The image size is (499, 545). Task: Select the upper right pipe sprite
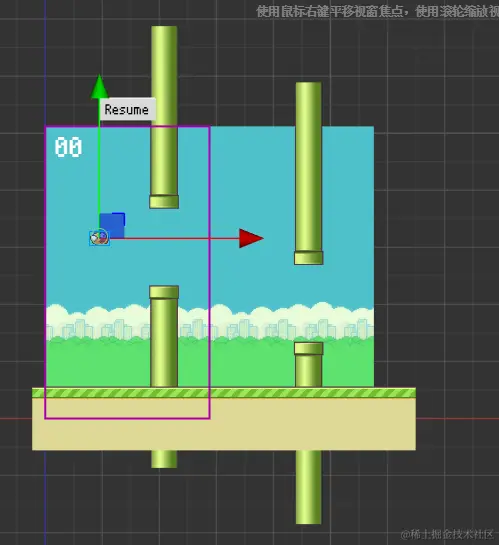[x=309, y=173]
